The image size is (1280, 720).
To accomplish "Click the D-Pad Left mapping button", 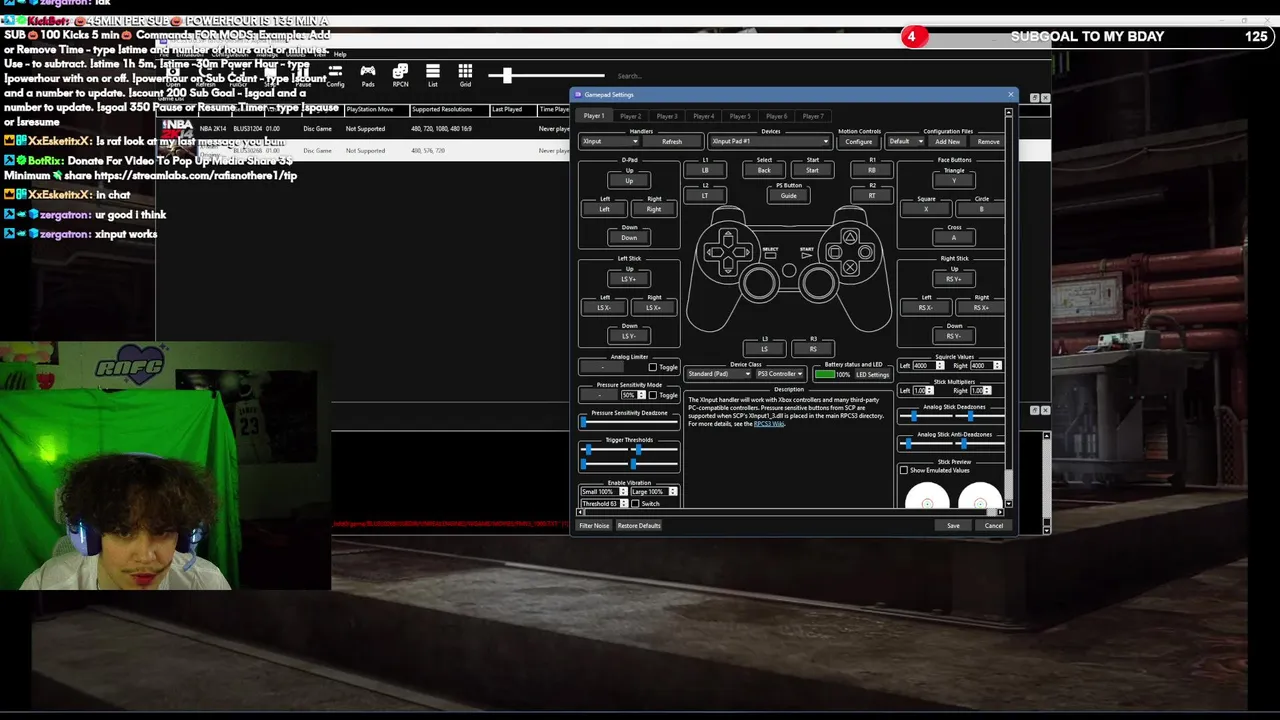I will [604, 209].
